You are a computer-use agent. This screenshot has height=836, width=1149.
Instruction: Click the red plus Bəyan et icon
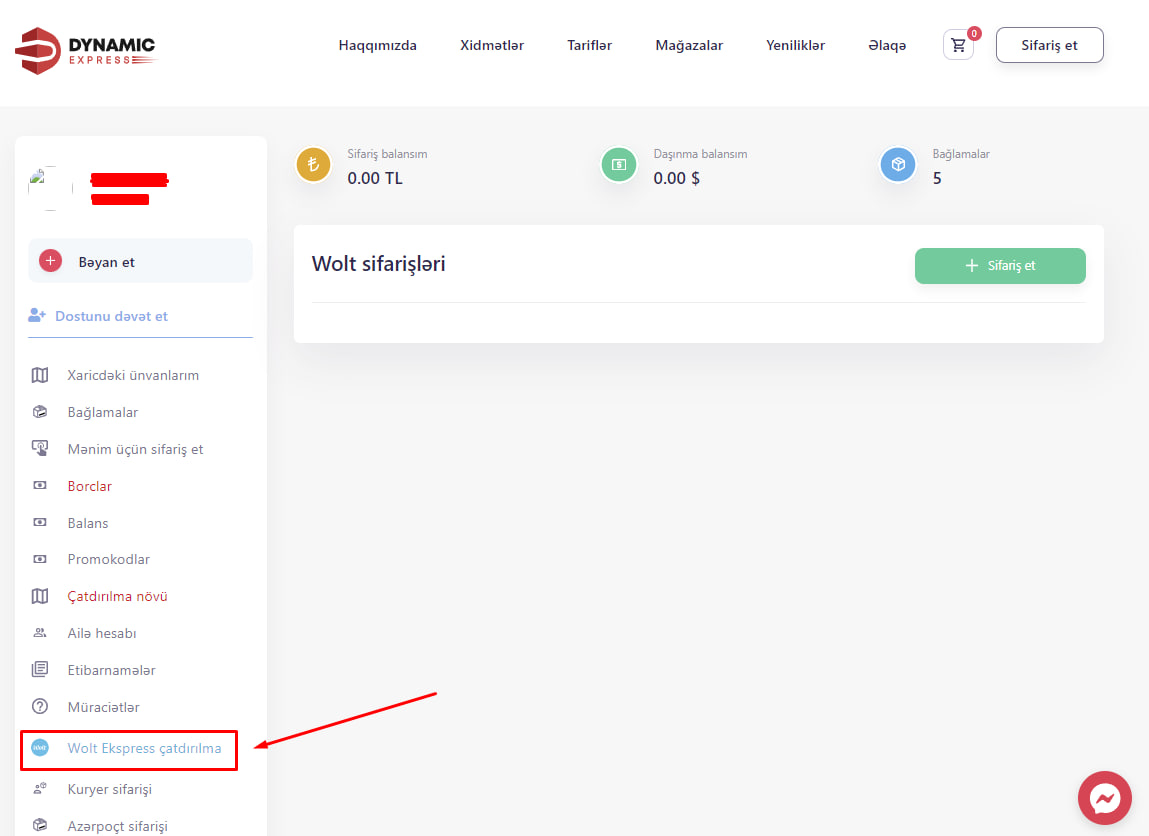coord(50,261)
